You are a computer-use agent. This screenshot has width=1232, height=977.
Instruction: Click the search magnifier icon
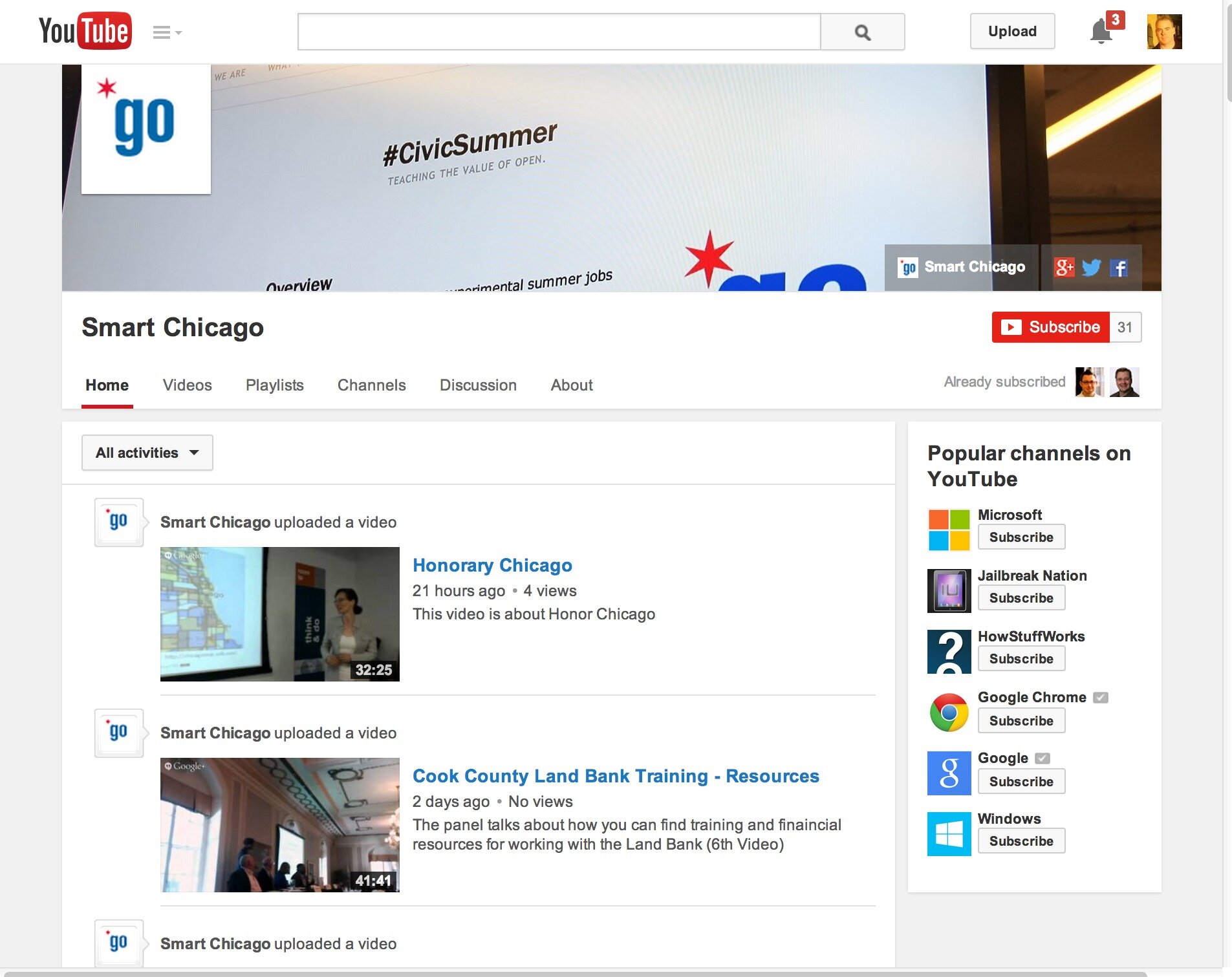tap(862, 31)
